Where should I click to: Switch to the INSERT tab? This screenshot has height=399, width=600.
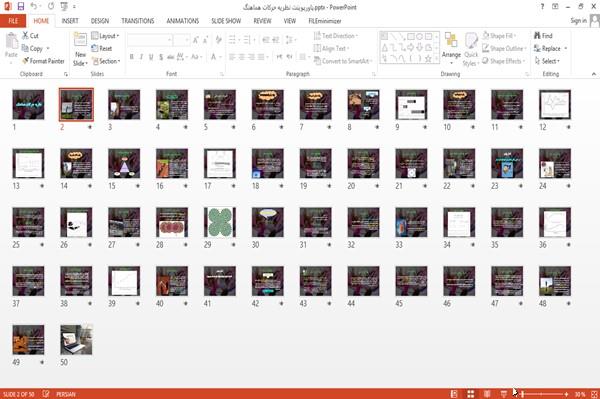70,21
